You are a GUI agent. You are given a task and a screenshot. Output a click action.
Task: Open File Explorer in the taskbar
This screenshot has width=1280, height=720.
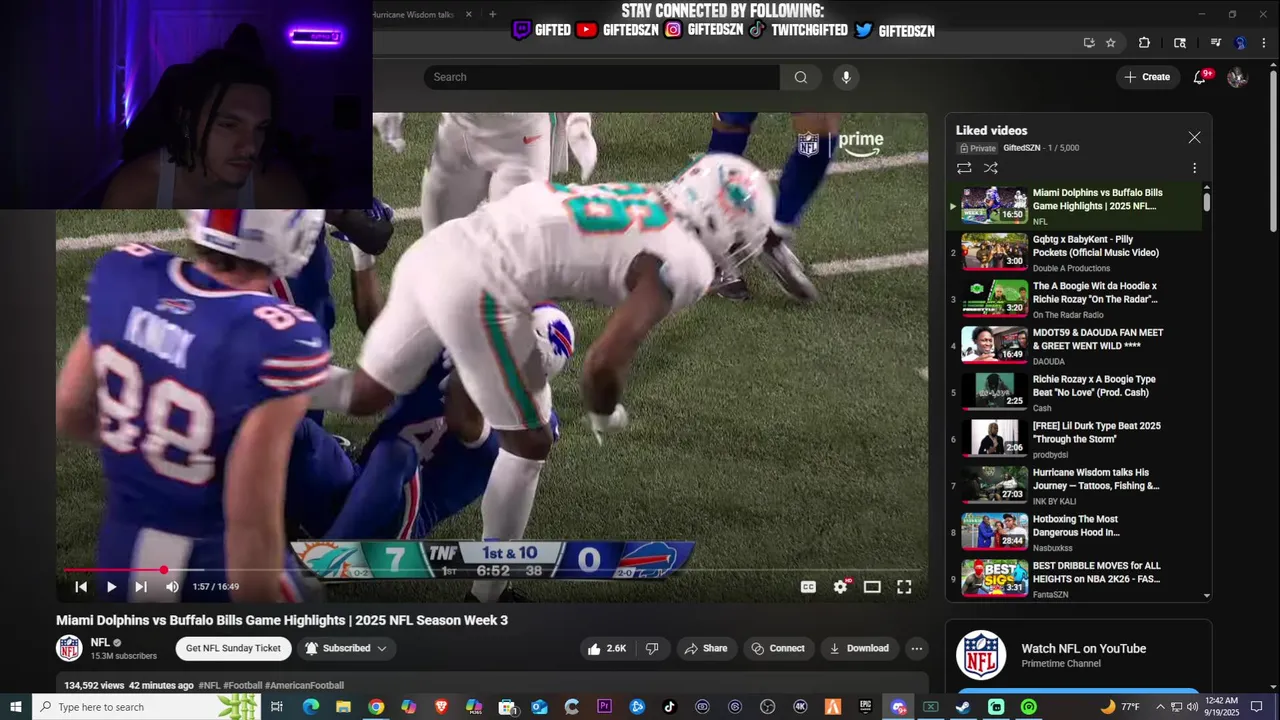(343, 707)
